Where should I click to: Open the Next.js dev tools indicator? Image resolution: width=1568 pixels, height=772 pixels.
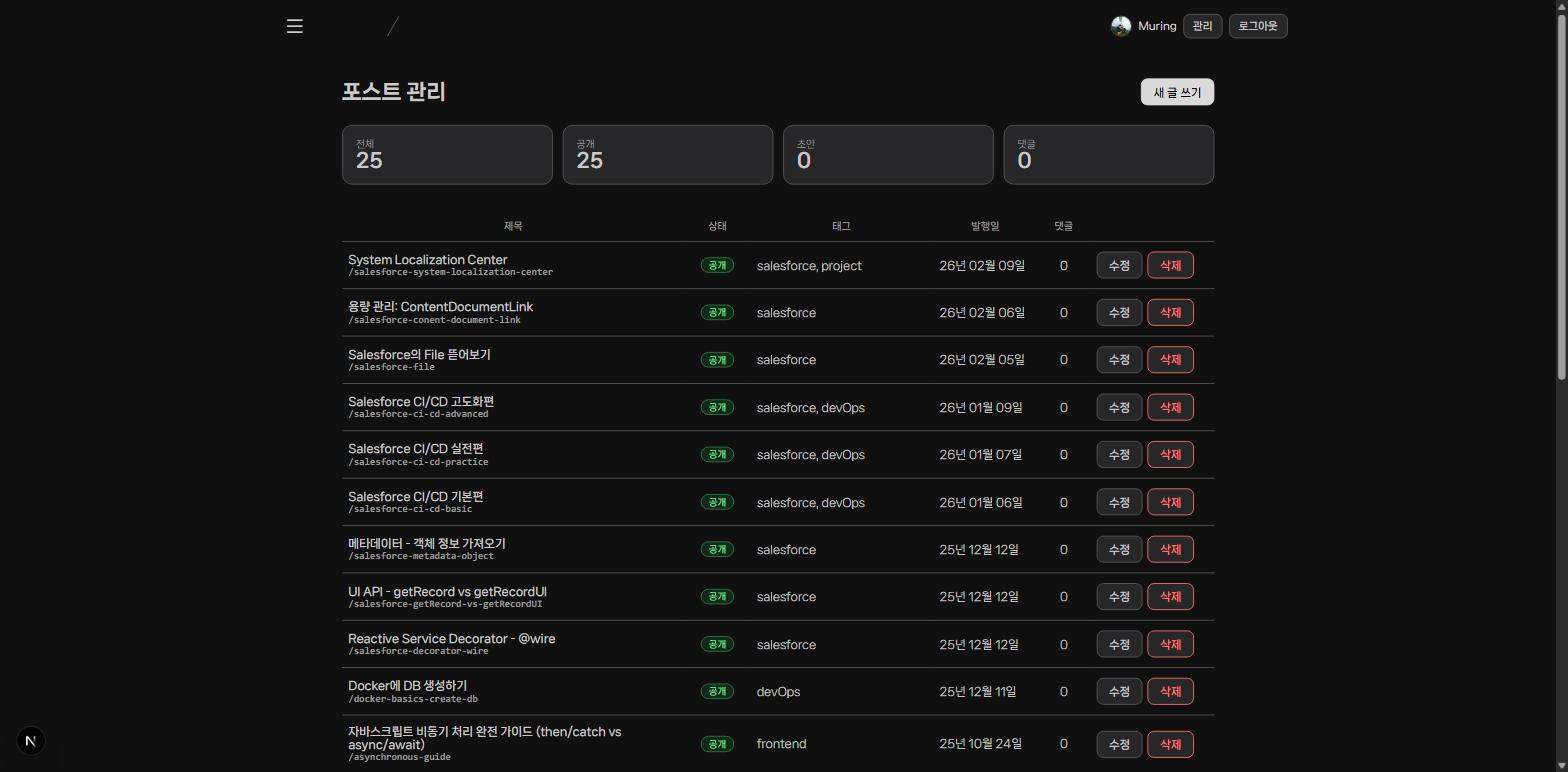pyautogui.click(x=31, y=741)
